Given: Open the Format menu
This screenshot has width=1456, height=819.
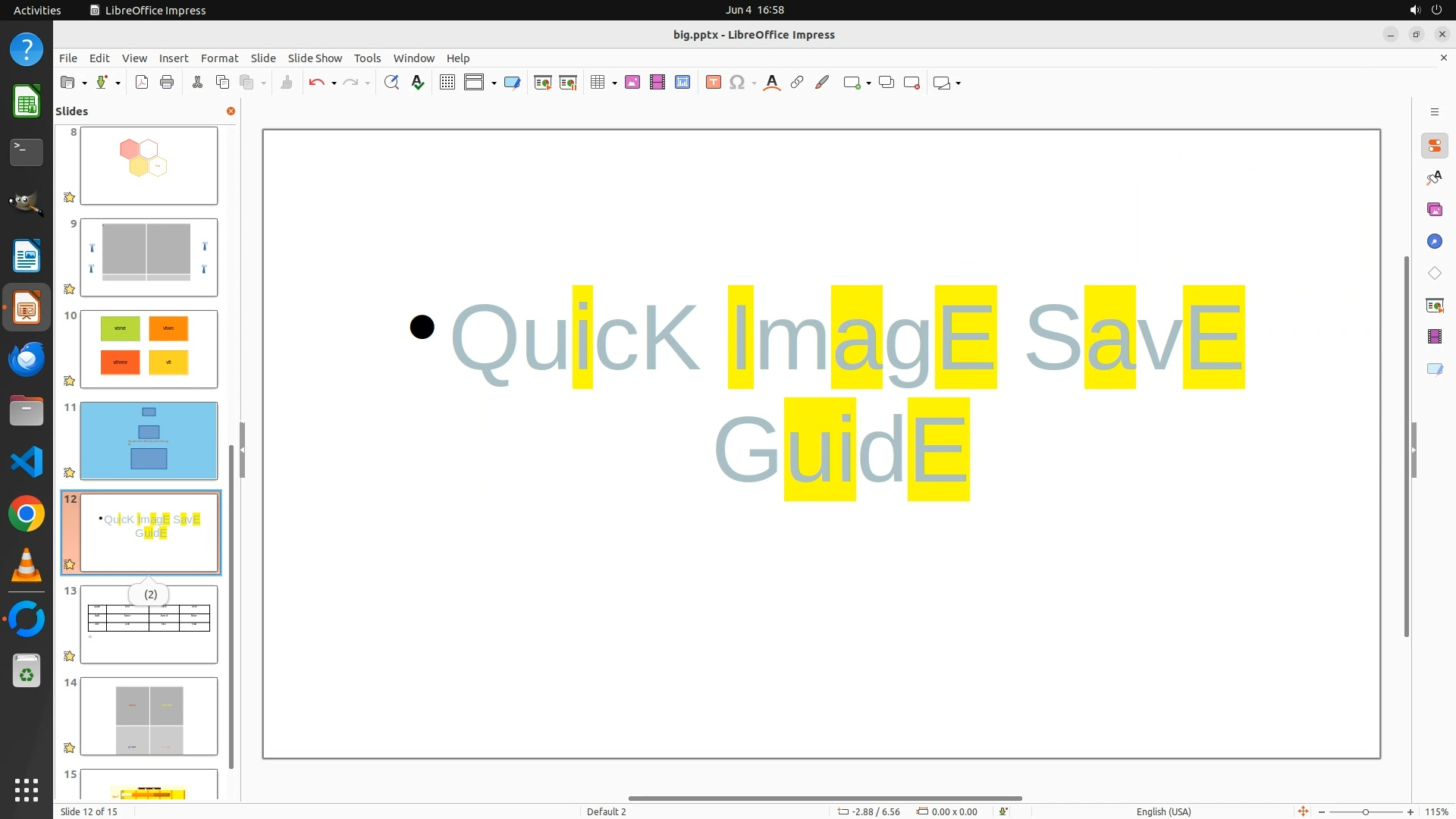Looking at the screenshot, I should (219, 58).
